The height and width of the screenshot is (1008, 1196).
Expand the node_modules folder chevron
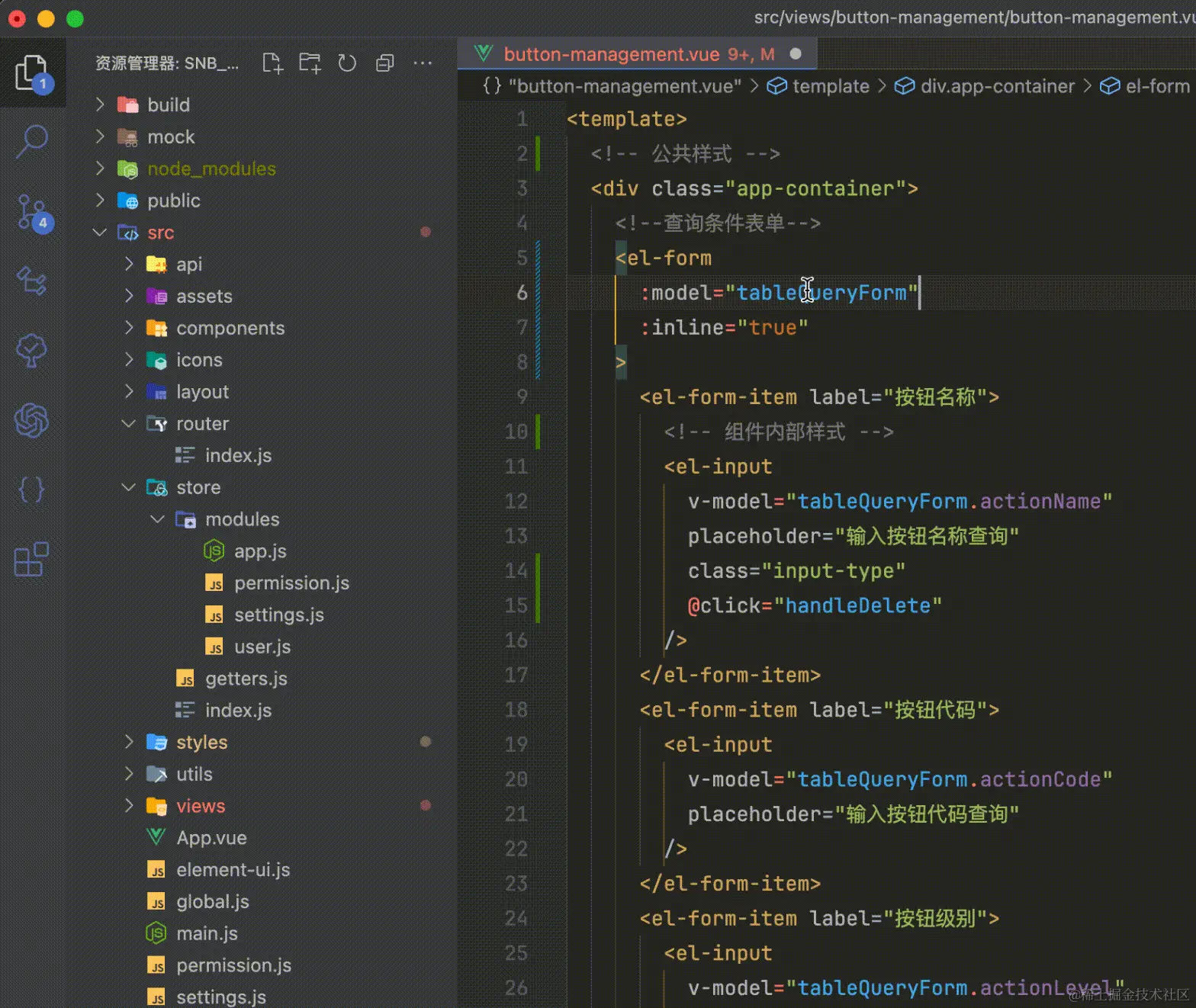pyautogui.click(x=99, y=169)
